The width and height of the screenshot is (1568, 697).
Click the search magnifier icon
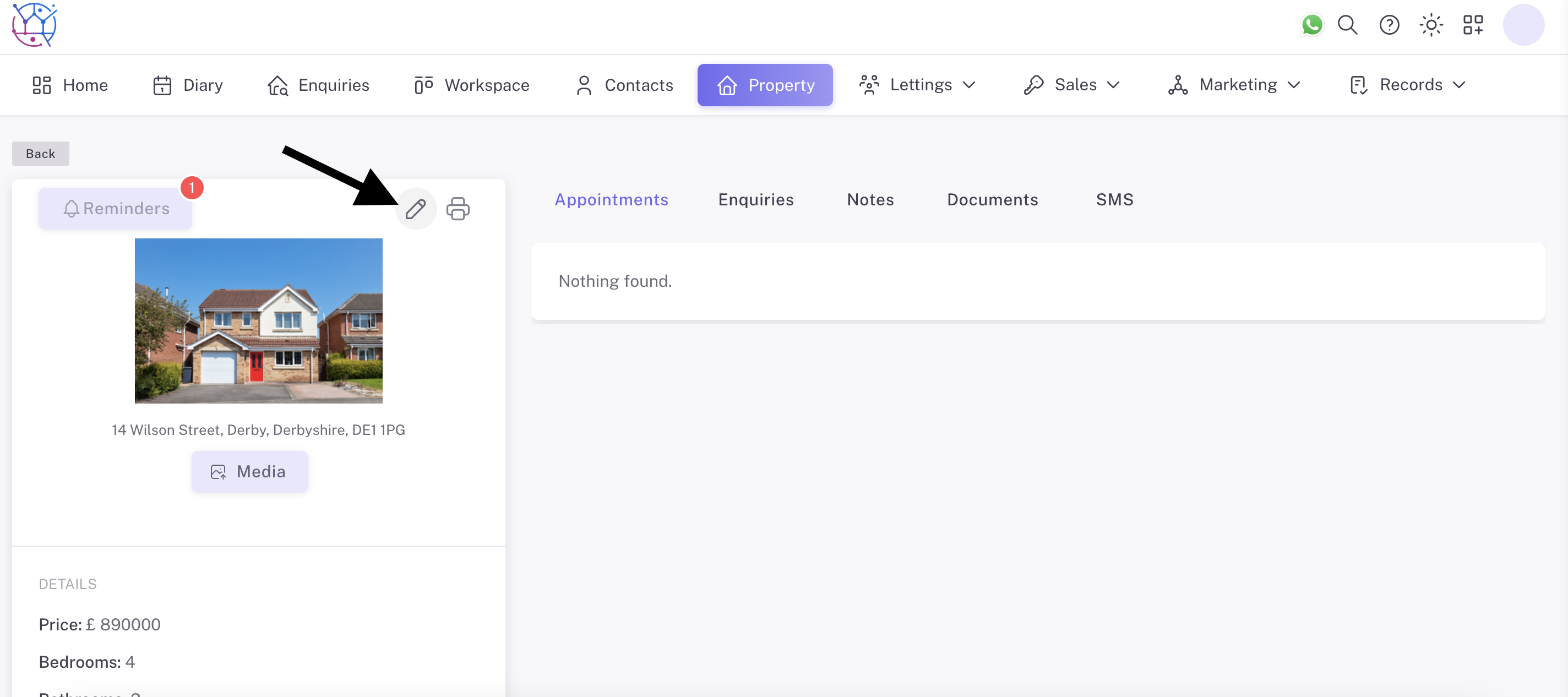point(1348,25)
